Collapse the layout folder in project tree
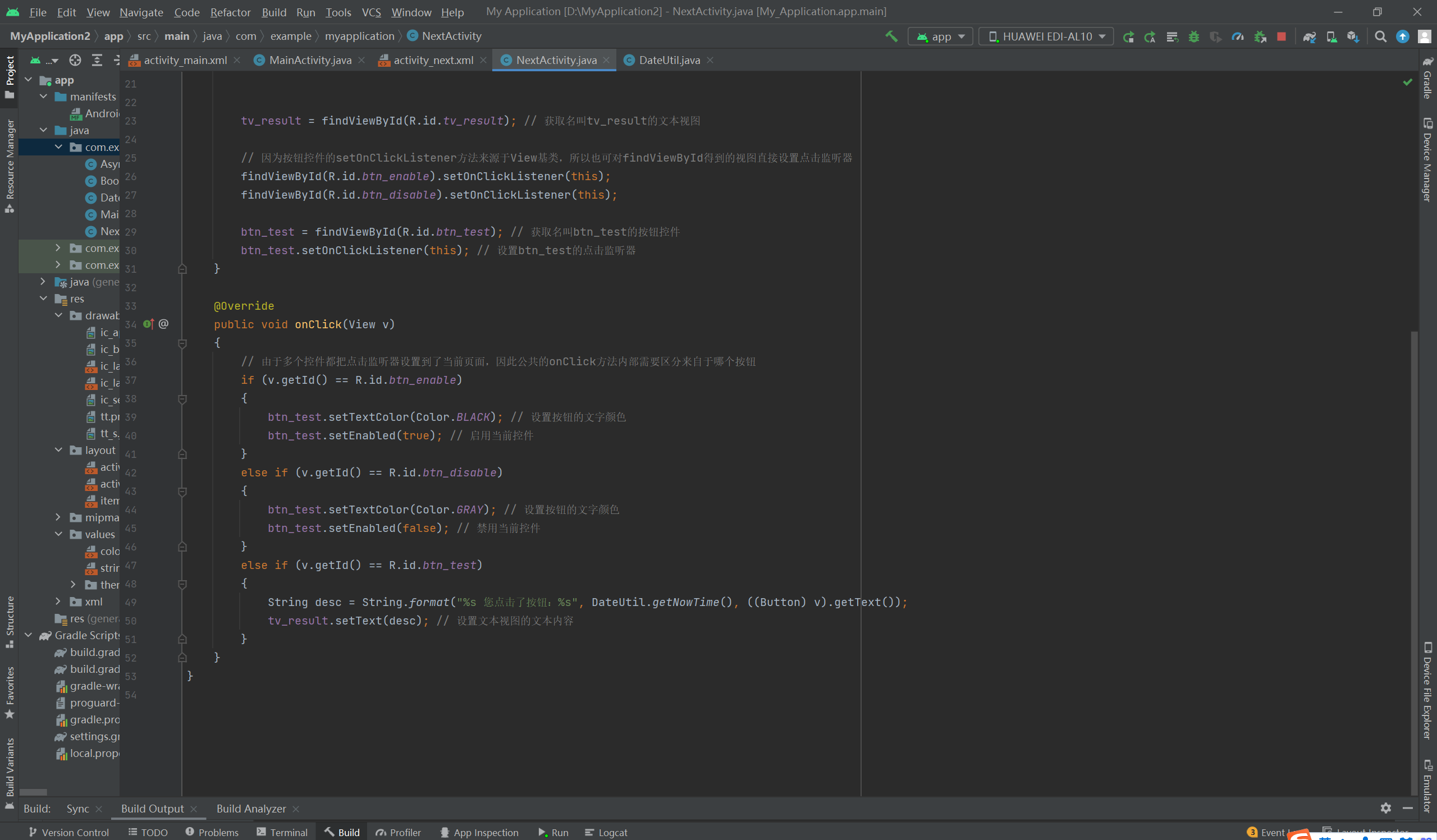 (x=58, y=449)
